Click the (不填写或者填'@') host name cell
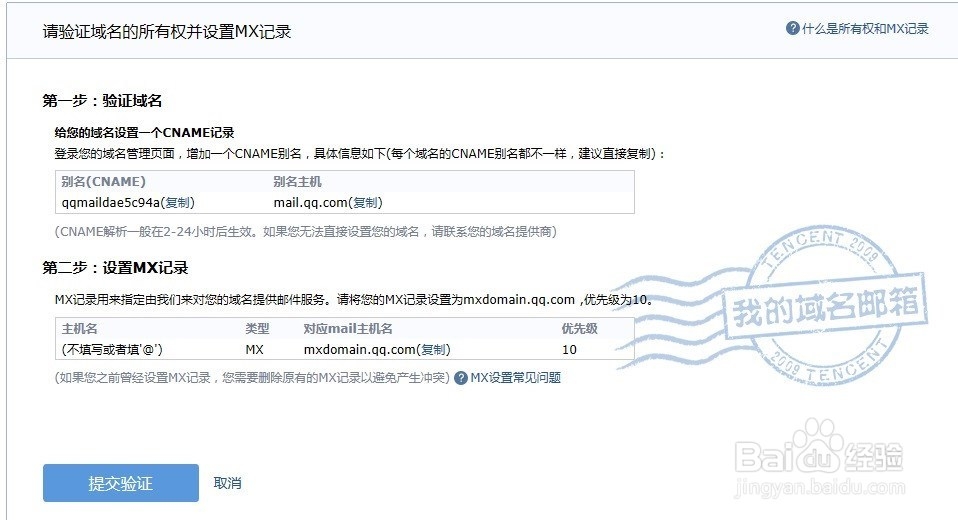958x520 pixels. [112, 350]
